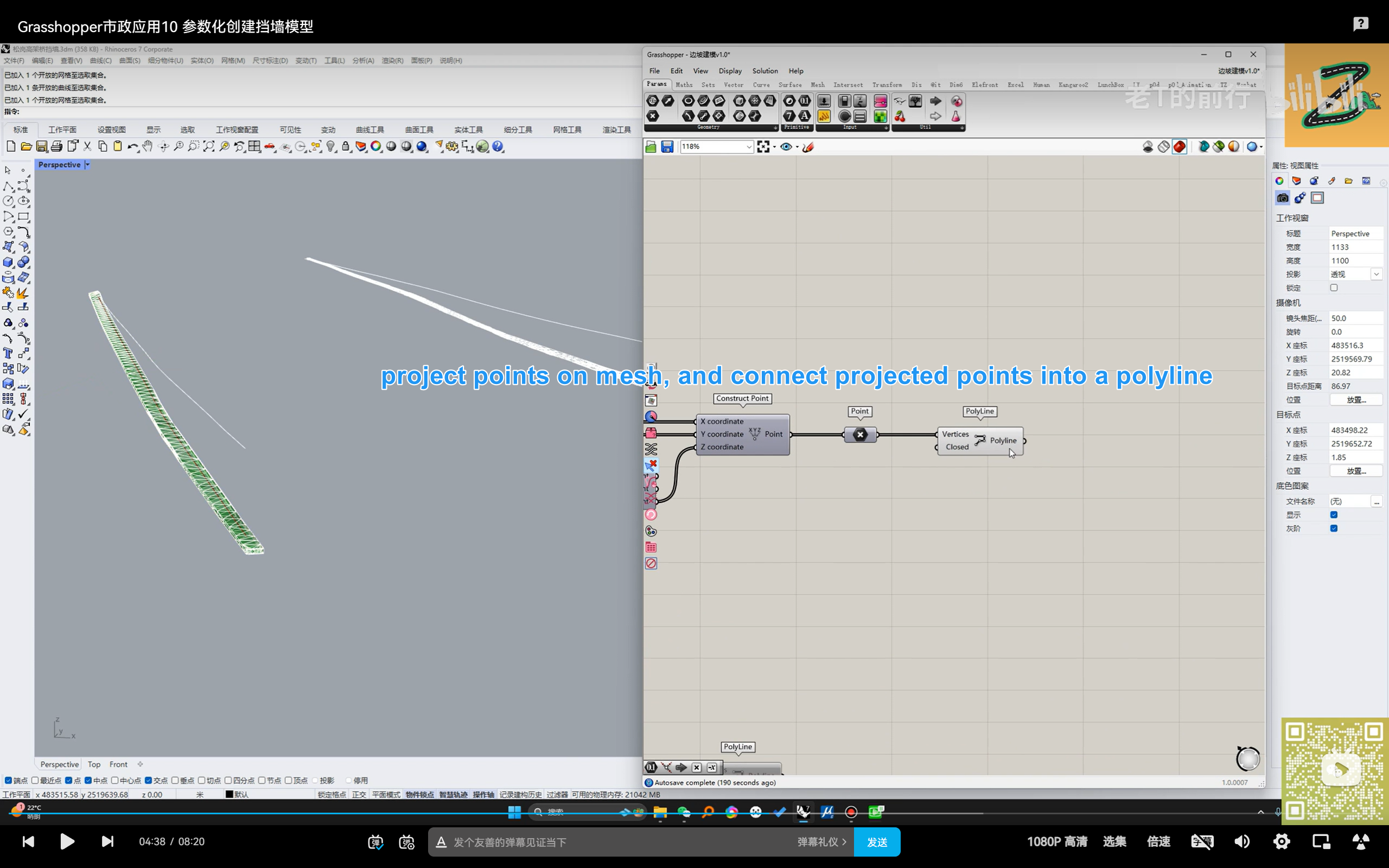Click the Zoom Extents icon in canvas toolbar

point(763,147)
